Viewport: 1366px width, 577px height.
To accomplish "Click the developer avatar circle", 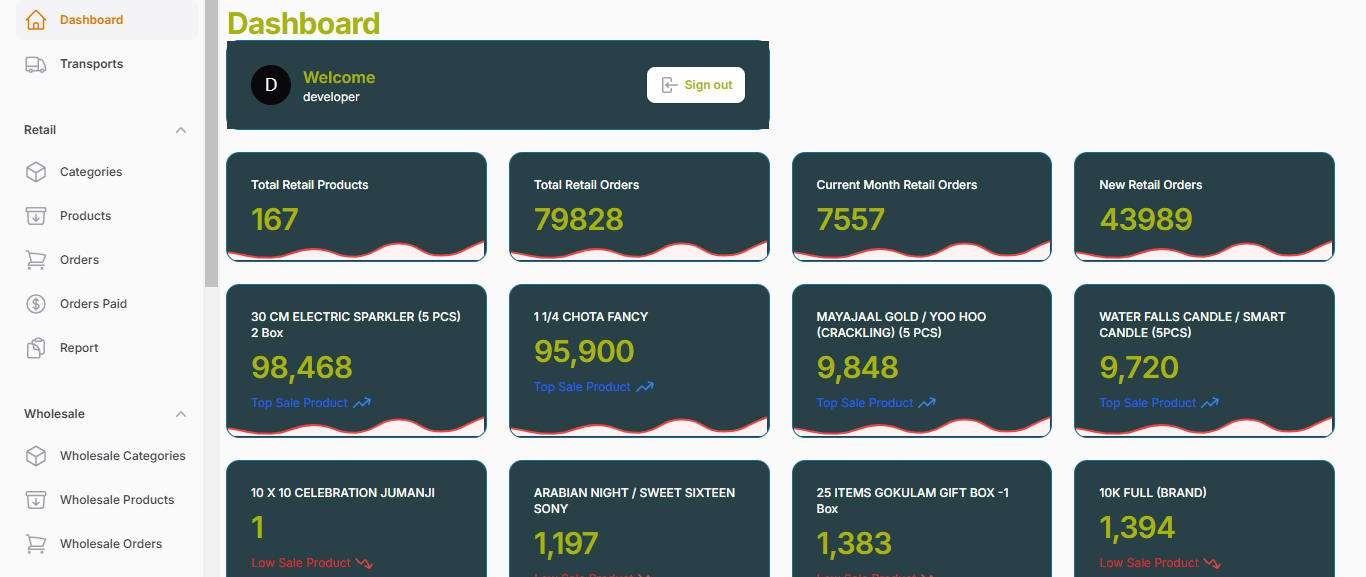I will click(271, 85).
